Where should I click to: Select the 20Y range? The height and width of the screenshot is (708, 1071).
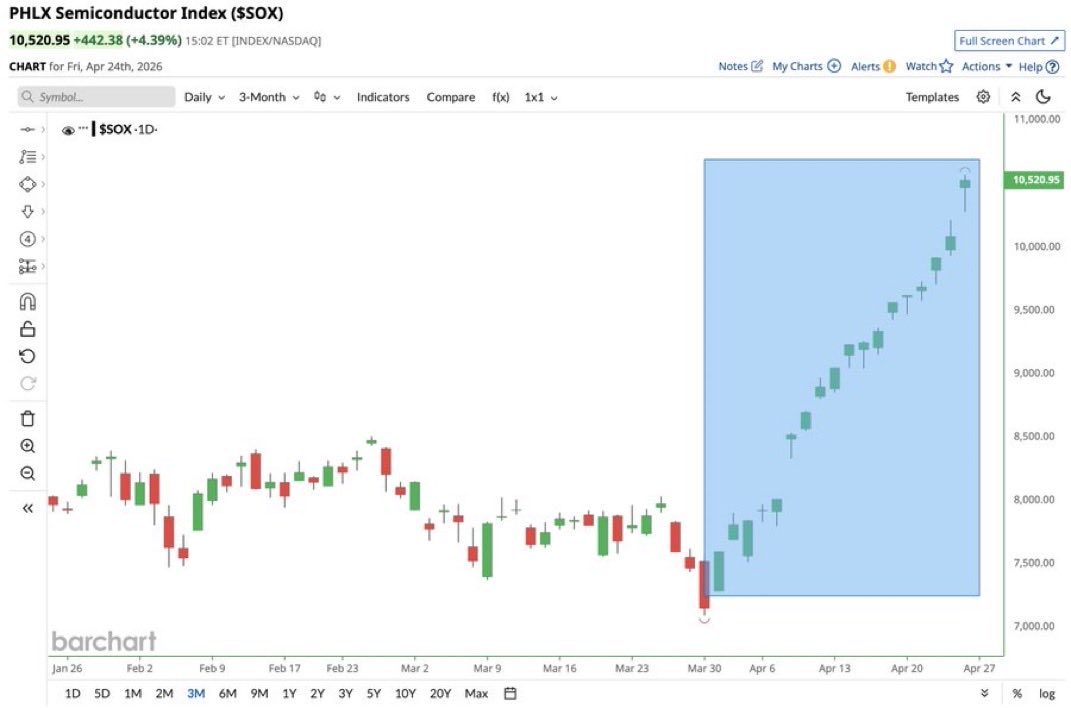click(441, 694)
